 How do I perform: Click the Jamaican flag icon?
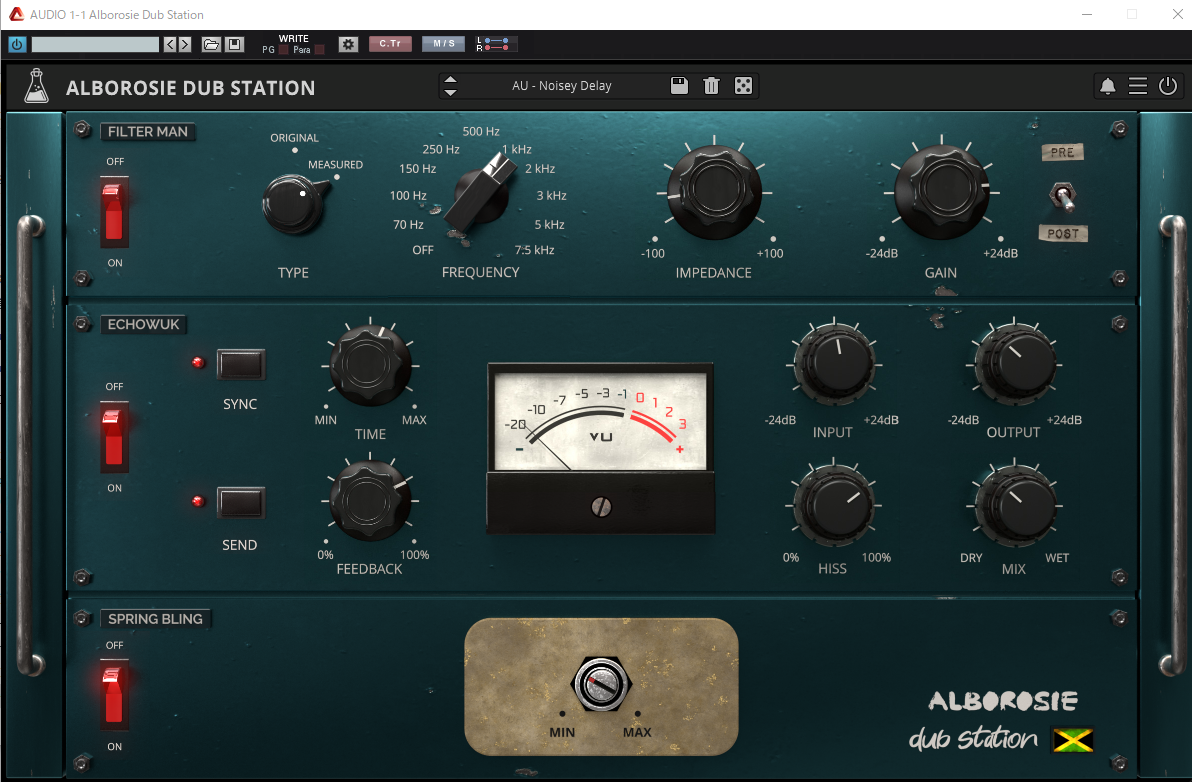tap(1073, 739)
